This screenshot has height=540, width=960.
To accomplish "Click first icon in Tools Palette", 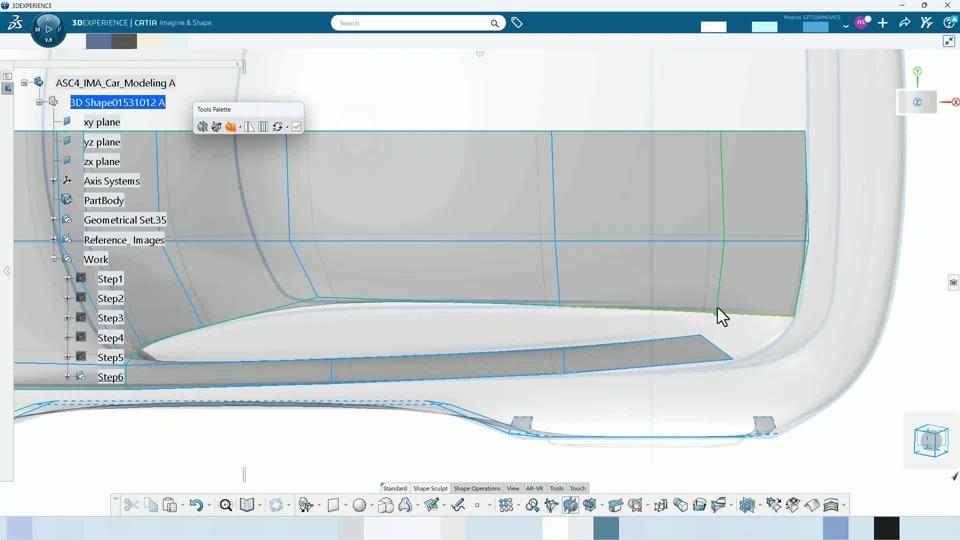I will 202,127.
